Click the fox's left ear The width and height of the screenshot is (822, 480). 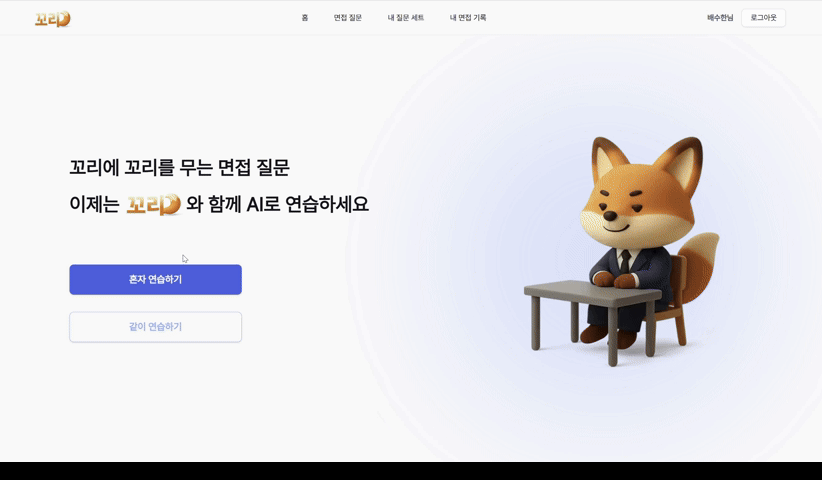[608, 158]
